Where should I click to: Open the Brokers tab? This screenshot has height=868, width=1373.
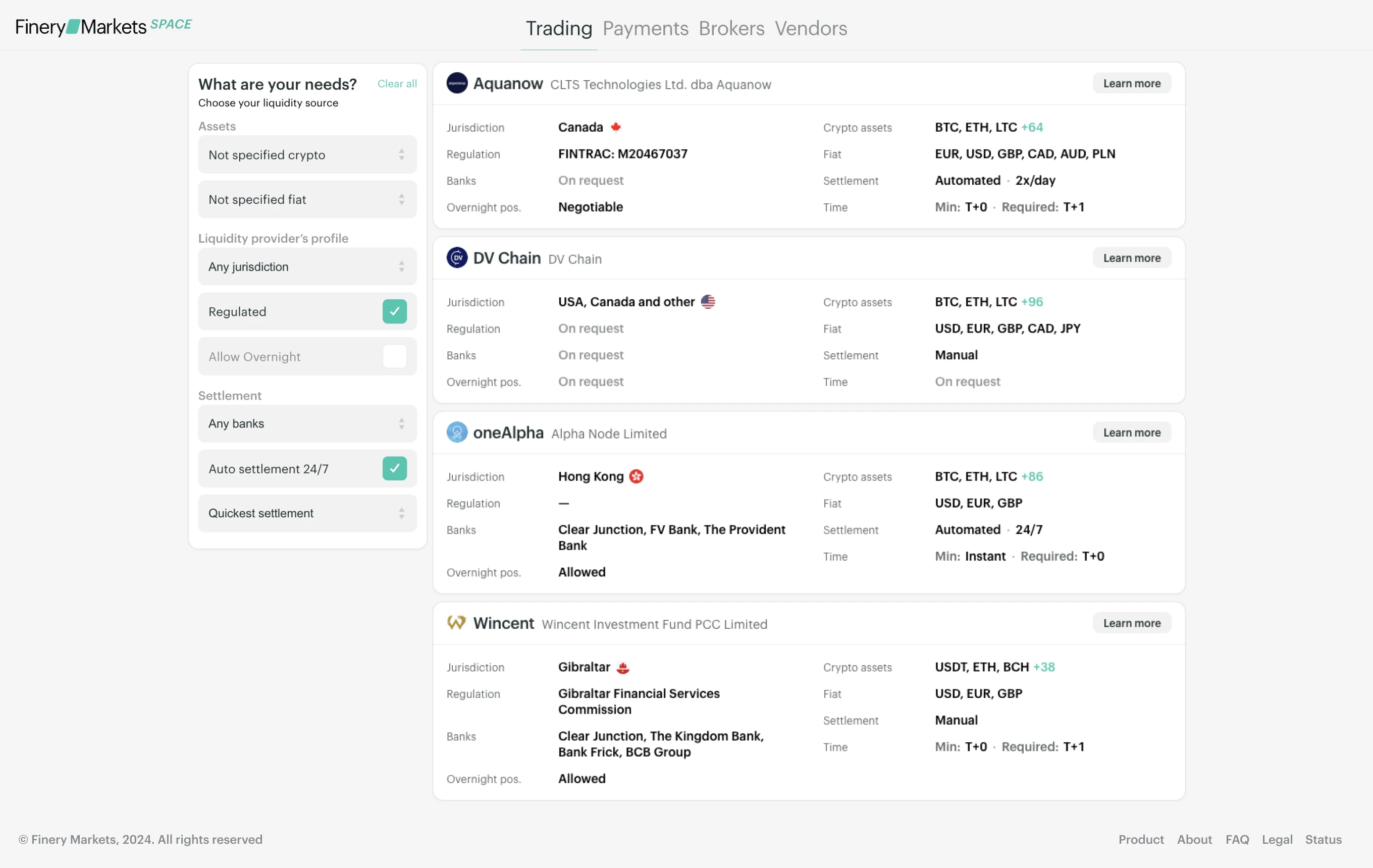pyautogui.click(x=731, y=28)
